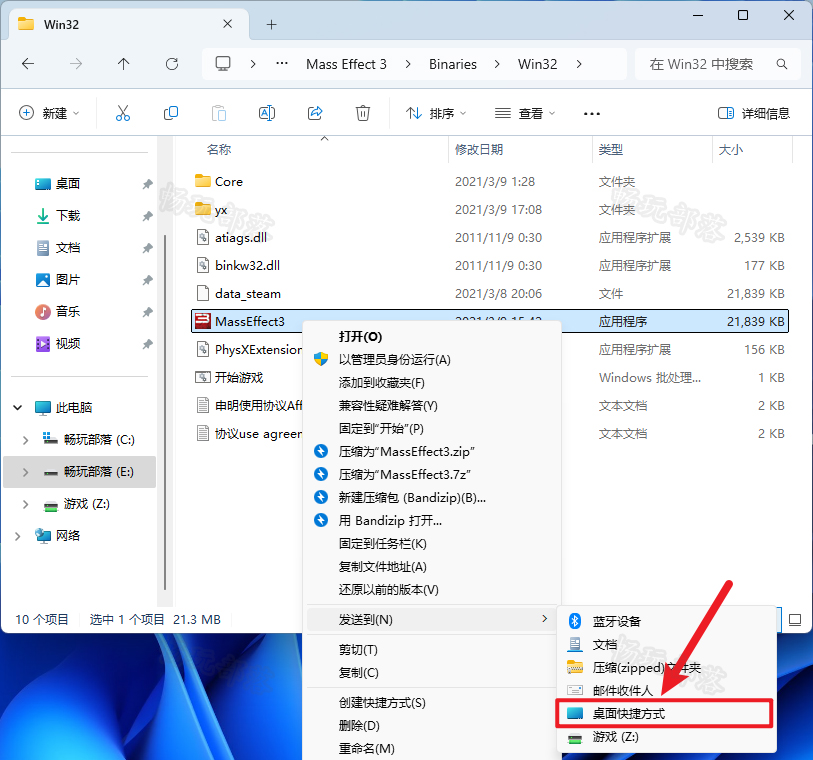Expand the 畅玩部落 (C:) drive
The width and height of the screenshot is (813, 760).
[25, 440]
